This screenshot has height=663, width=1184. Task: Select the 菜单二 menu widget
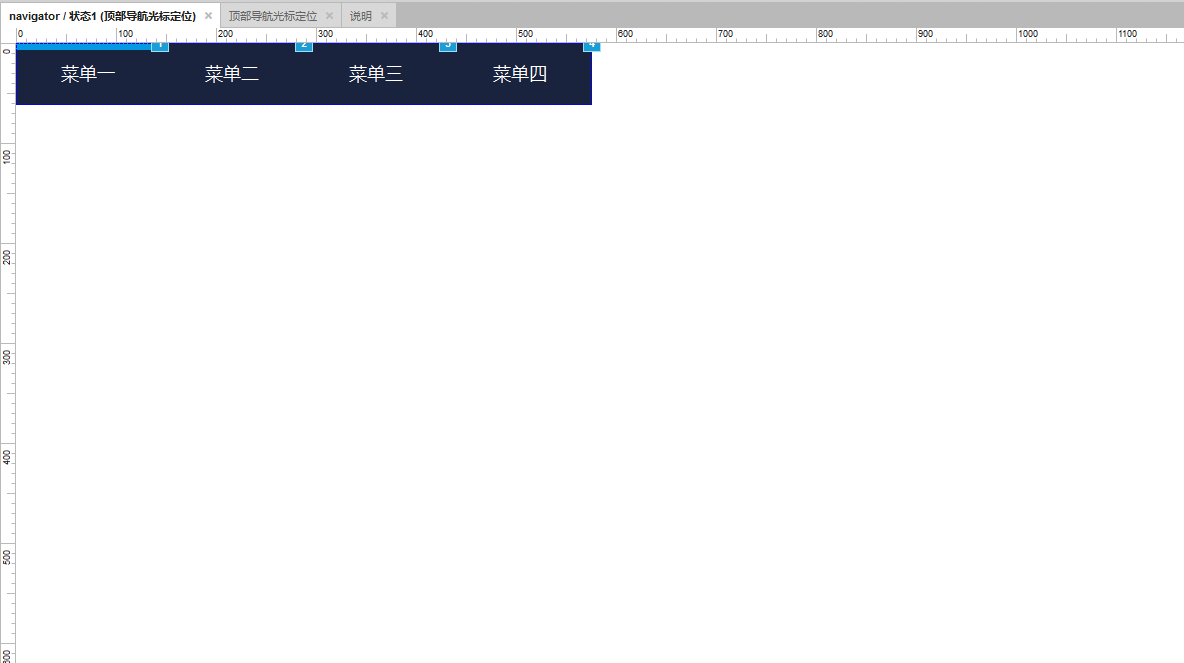[232, 74]
